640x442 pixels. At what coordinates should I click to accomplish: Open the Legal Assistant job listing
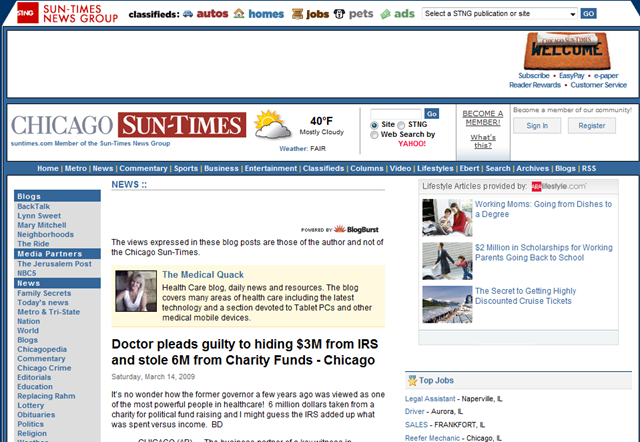click(x=430, y=399)
